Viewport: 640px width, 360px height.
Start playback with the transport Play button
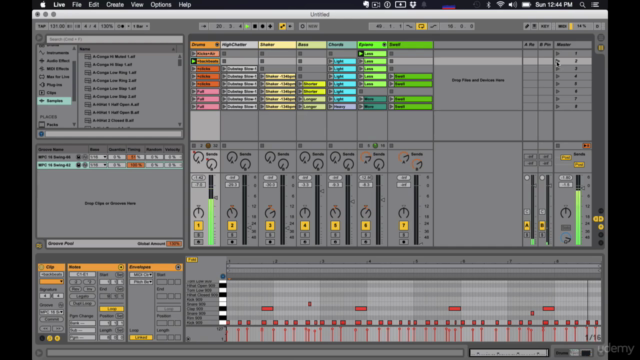tap(247, 26)
